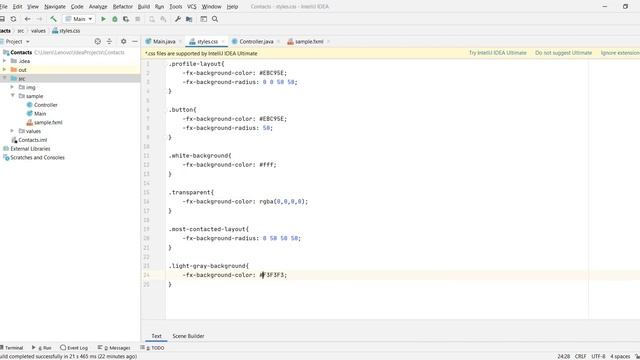Open Project Structure folder icon
The image size is (640, 360).
click(189, 19)
